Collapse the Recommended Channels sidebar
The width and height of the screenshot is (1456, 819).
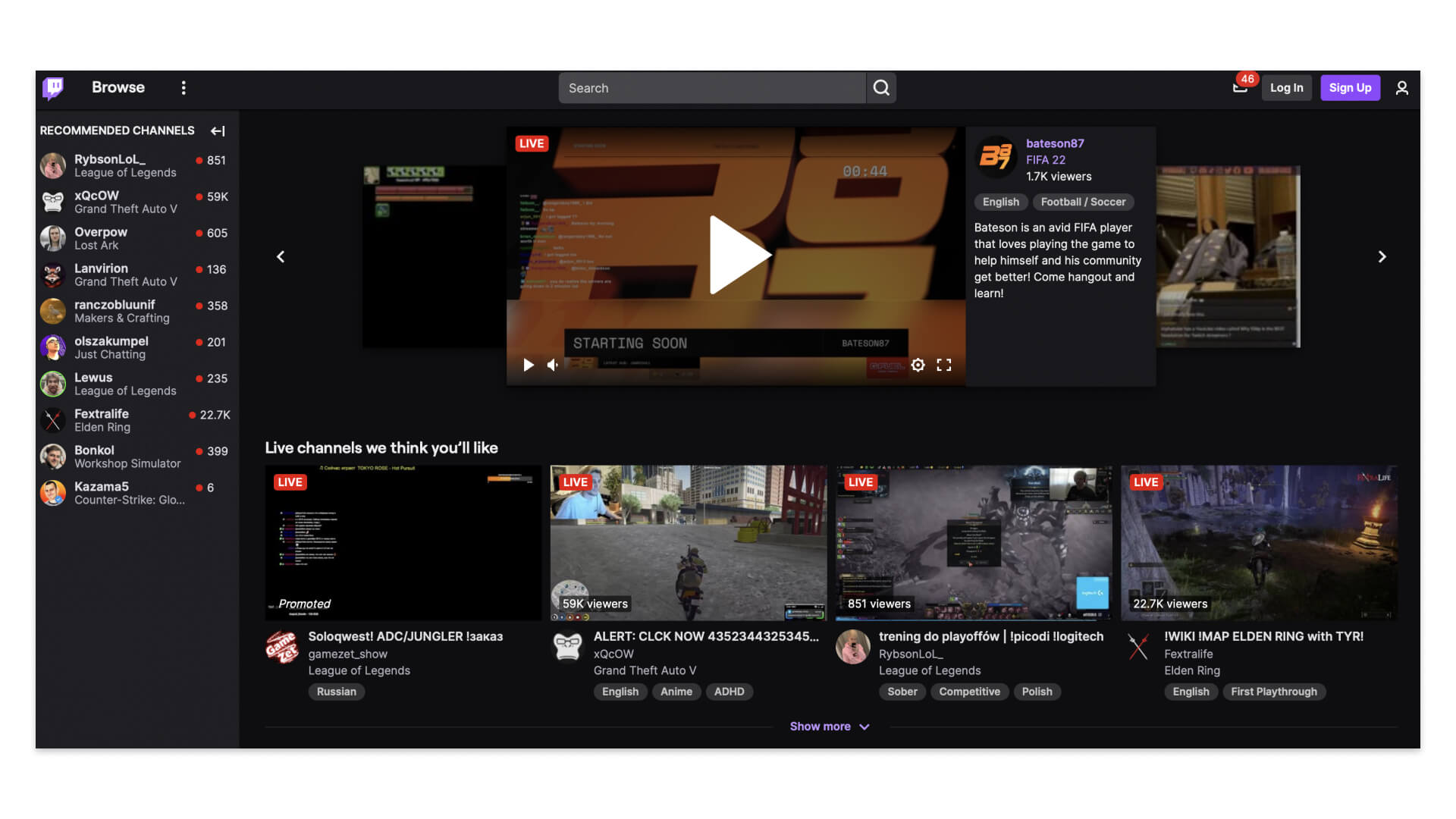(218, 131)
